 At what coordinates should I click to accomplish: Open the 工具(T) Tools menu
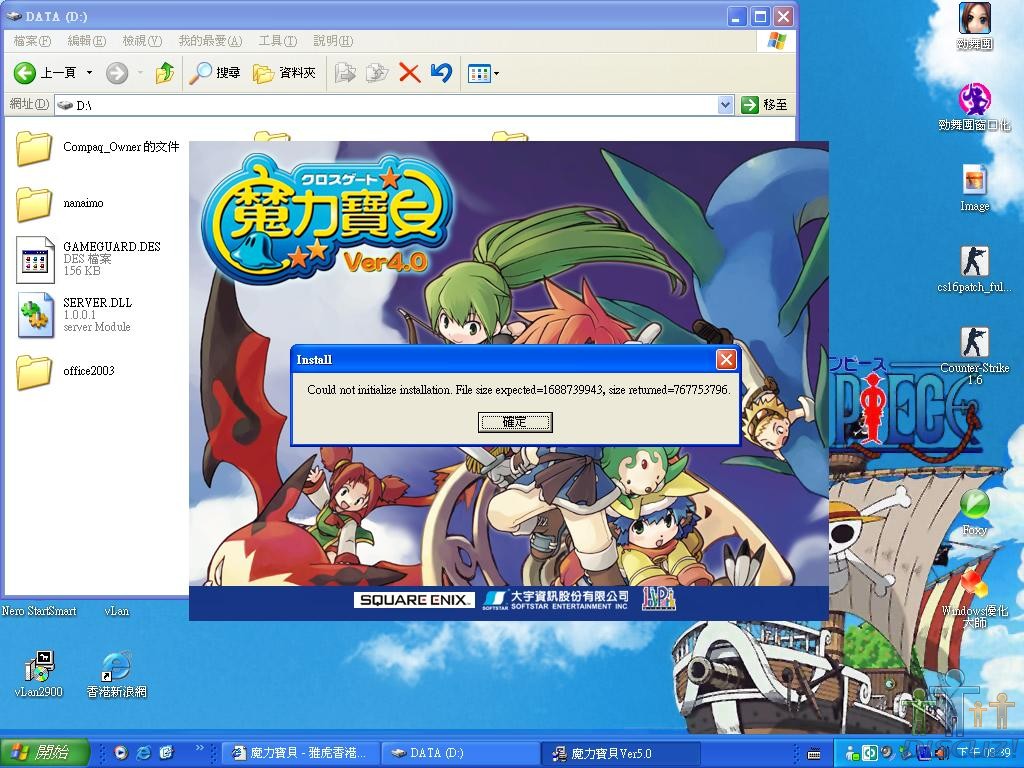(x=277, y=41)
